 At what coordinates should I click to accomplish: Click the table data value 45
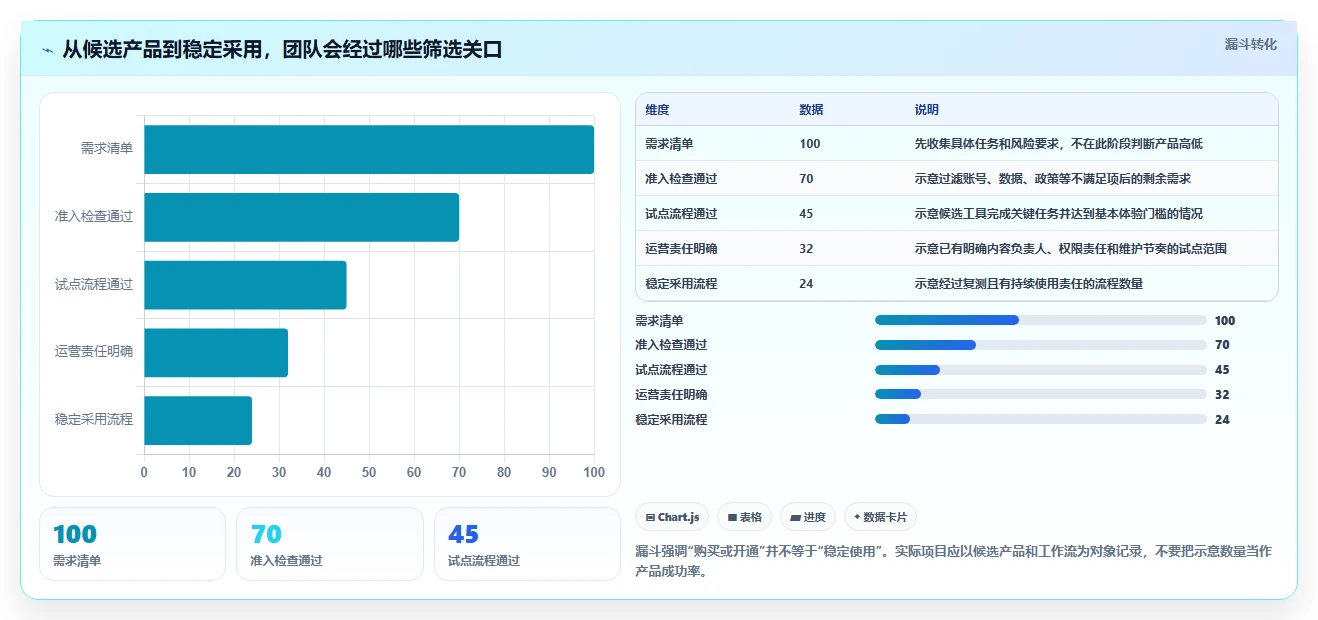coord(806,214)
